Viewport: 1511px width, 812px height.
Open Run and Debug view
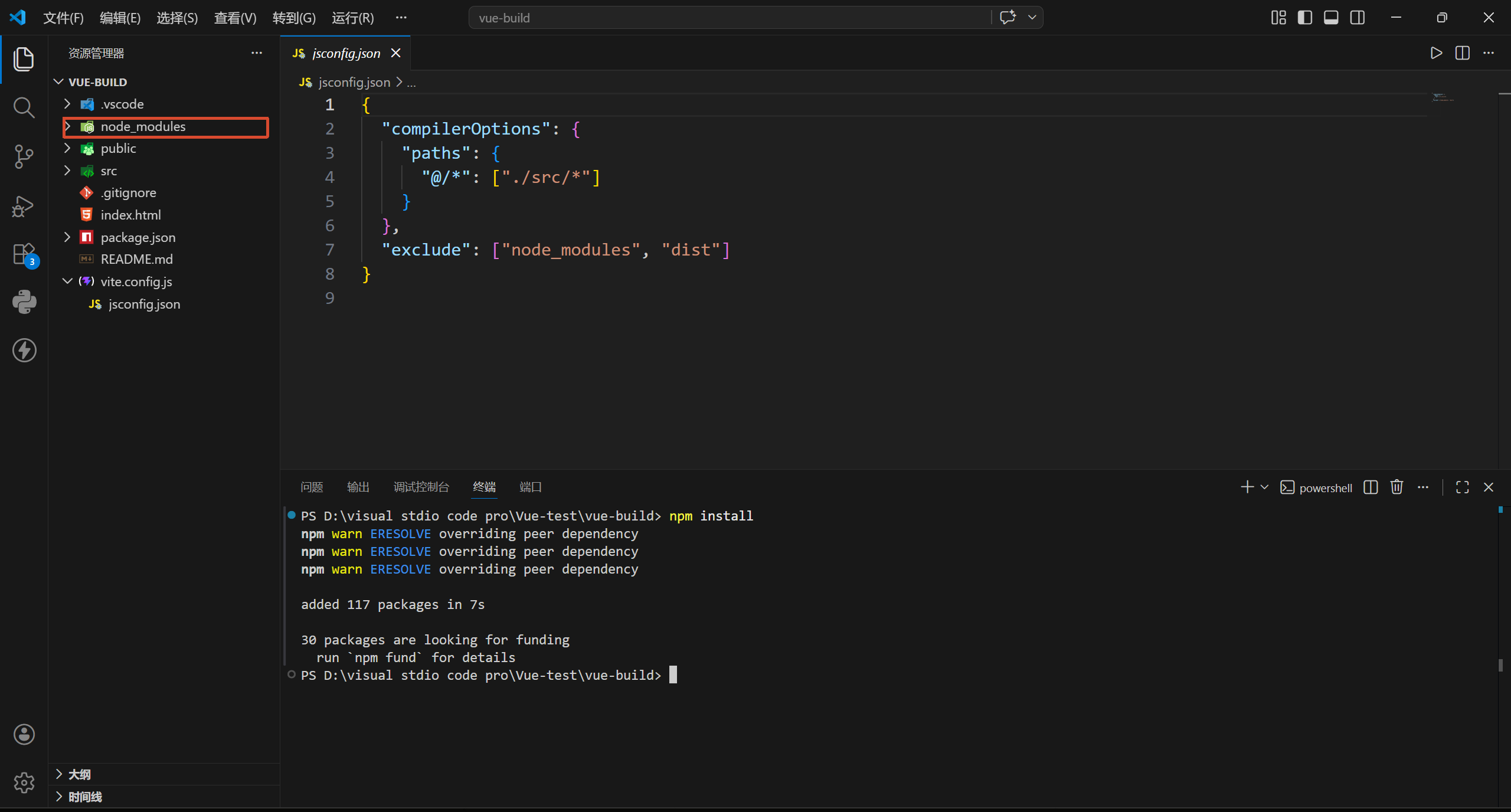[24, 206]
